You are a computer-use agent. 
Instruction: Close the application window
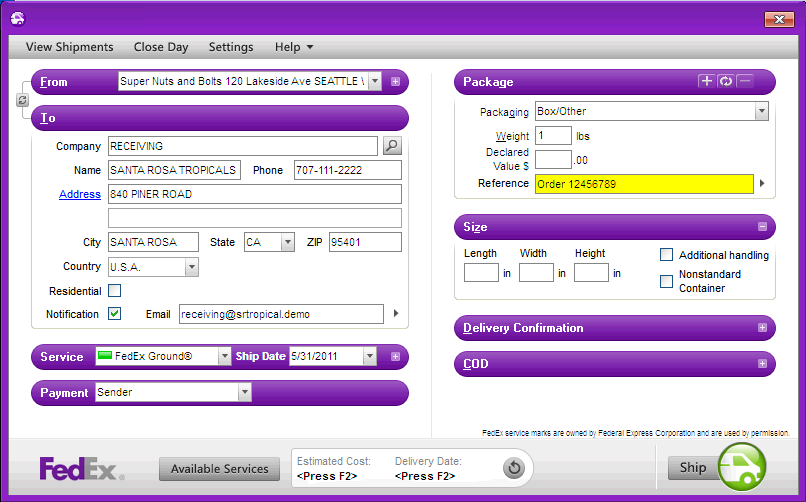[779, 20]
